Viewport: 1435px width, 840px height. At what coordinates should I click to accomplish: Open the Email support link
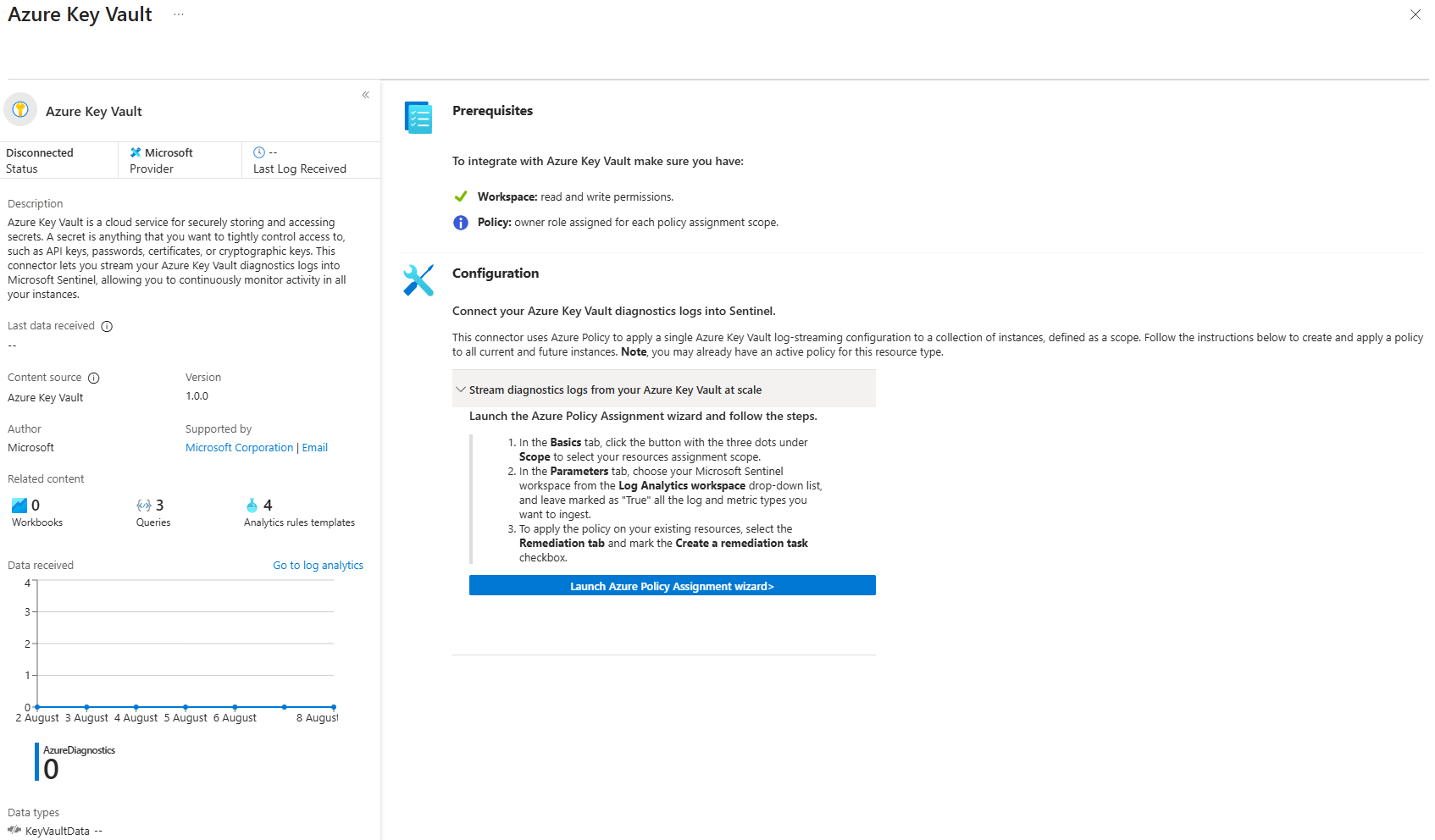click(315, 448)
